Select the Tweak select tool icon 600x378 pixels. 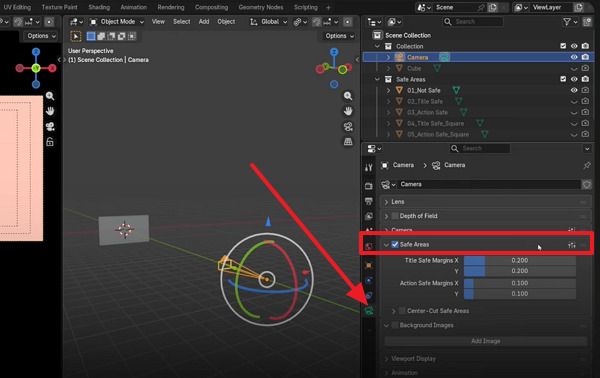click(76, 36)
